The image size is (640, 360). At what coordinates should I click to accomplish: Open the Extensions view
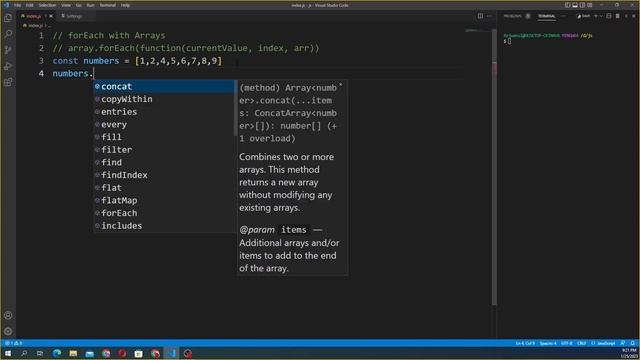tap(8, 82)
